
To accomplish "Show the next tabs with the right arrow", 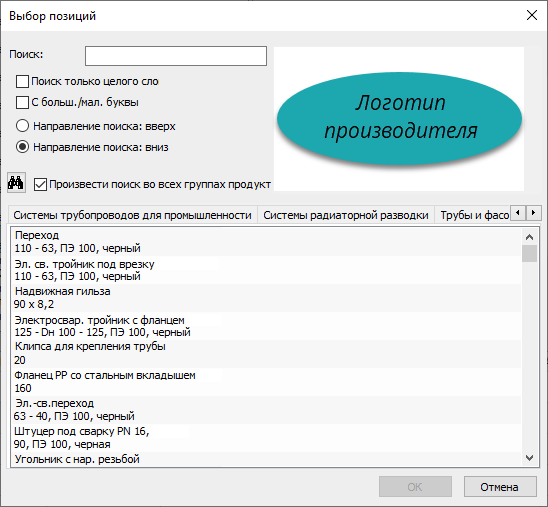I will (533, 212).
